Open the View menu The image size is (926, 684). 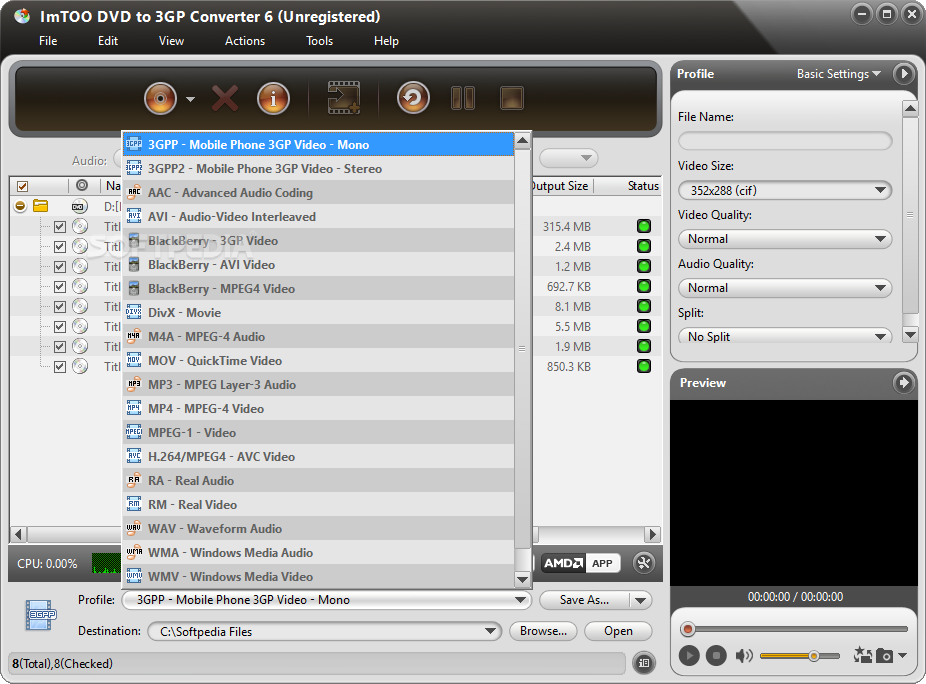[x=171, y=41]
